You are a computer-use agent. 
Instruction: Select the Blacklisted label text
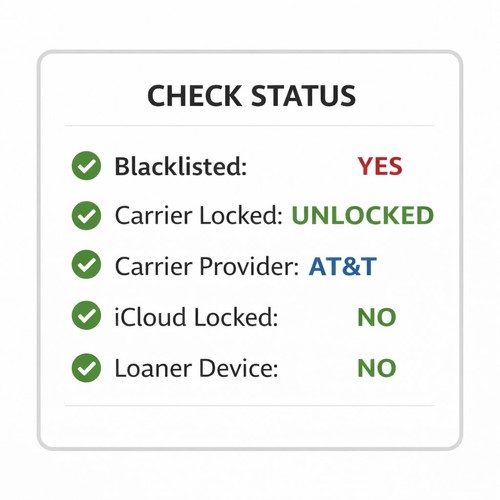(x=181, y=166)
